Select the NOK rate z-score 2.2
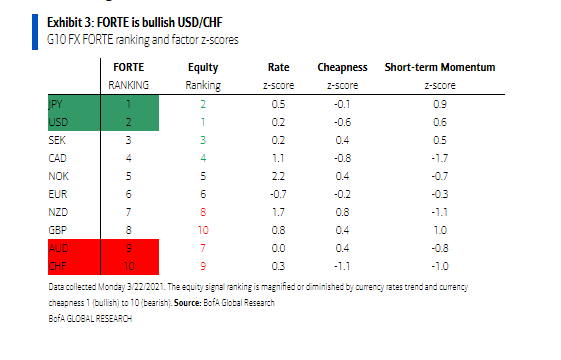The height and width of the screenshot is (360, 561). (278, 176)
